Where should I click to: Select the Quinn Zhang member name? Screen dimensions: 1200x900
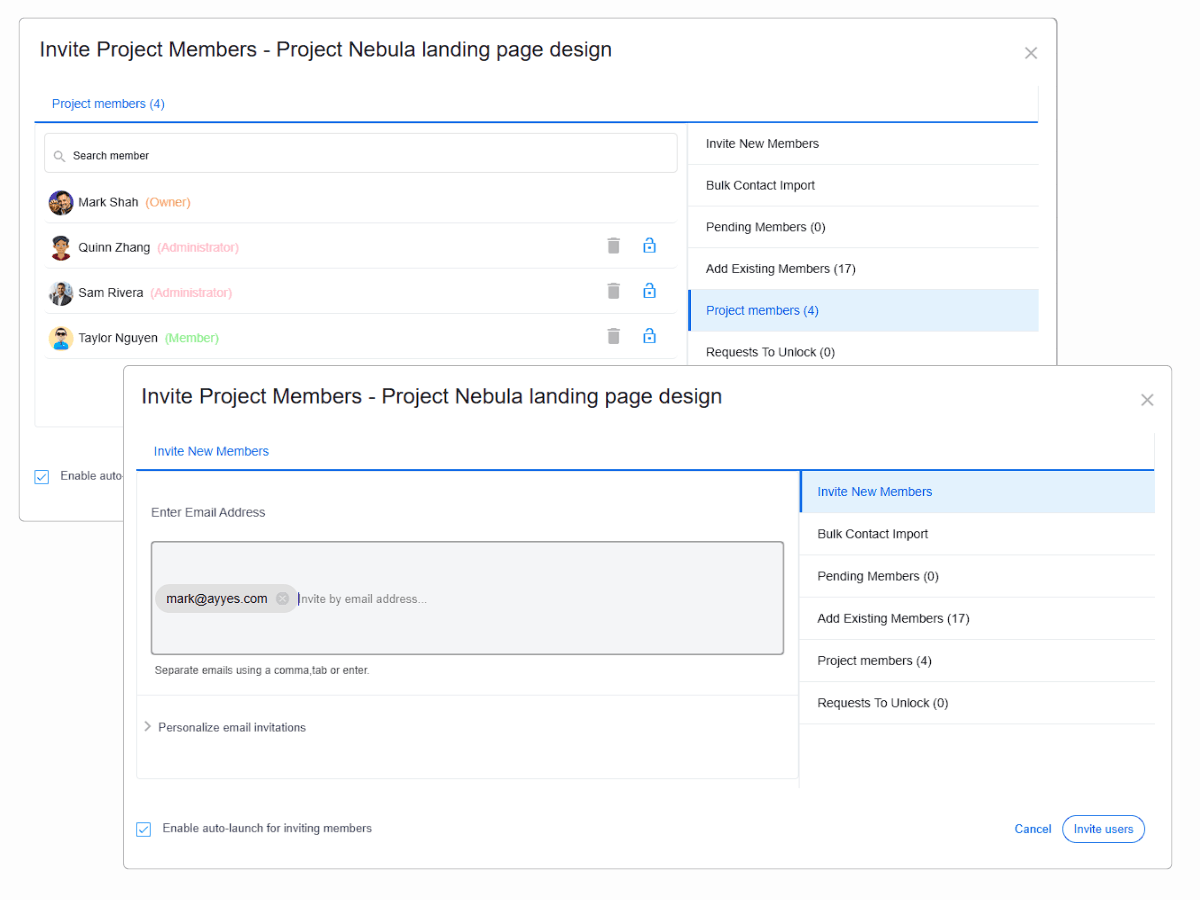pos(114,247)
